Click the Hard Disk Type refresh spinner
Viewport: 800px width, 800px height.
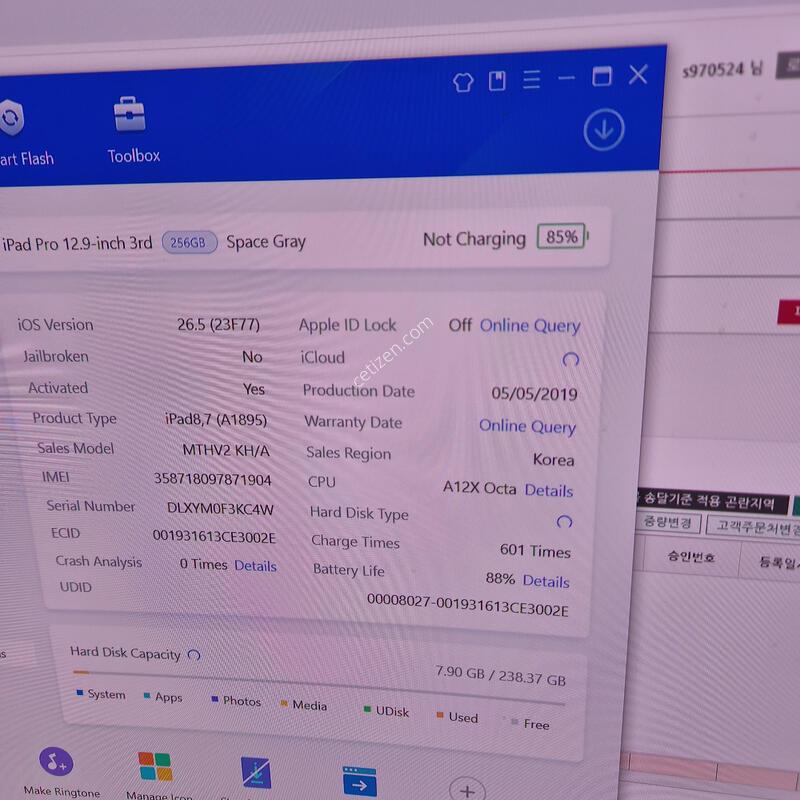564,521
